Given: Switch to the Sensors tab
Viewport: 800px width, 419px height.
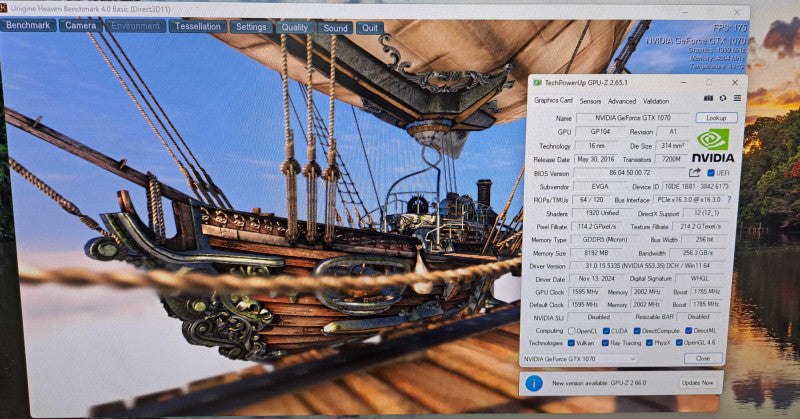Looking at the screenshot, I should click(590, 101).
